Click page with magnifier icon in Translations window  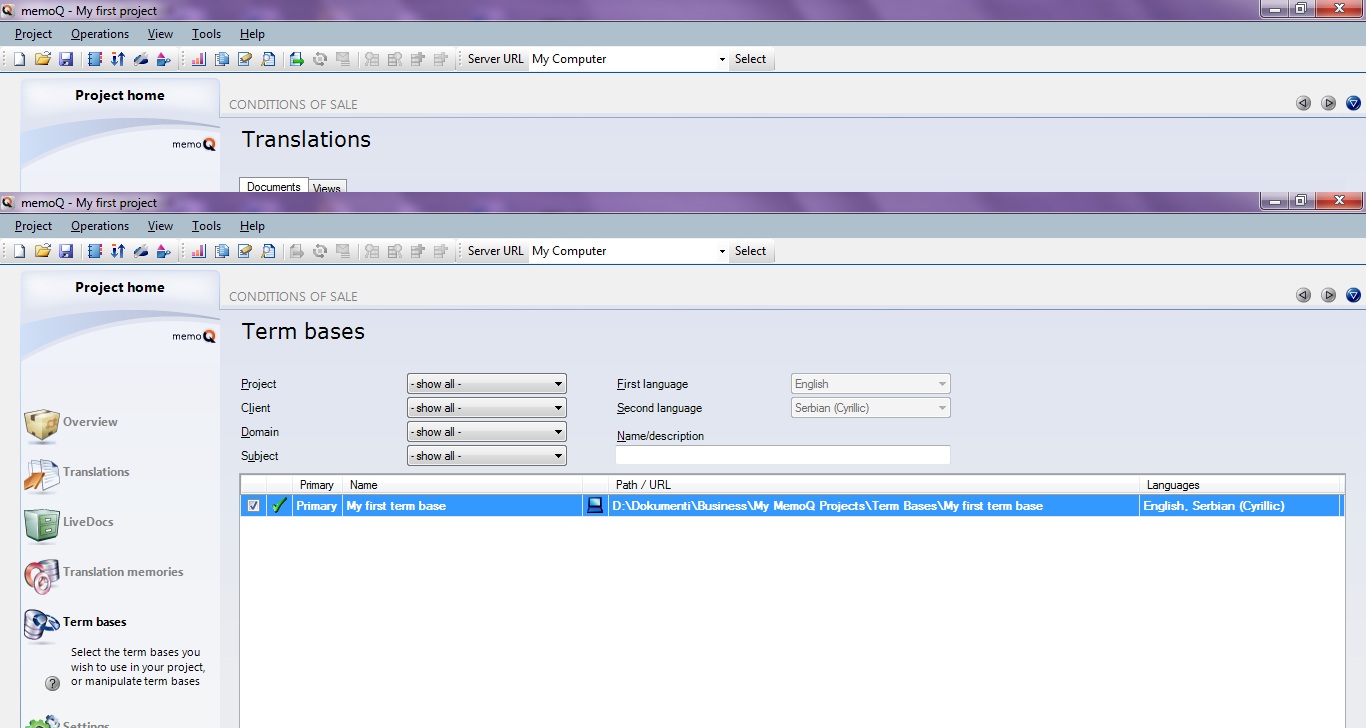tap(268, 59)
